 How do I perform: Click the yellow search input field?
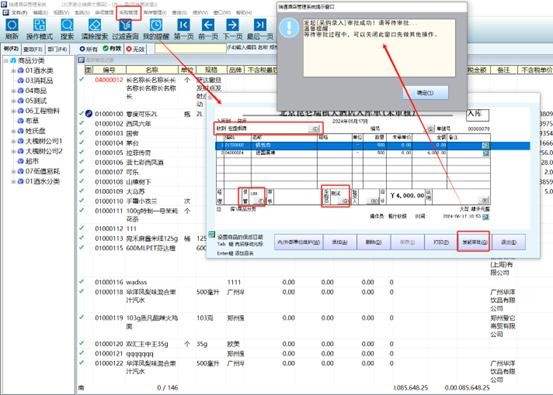pos(190,48)
